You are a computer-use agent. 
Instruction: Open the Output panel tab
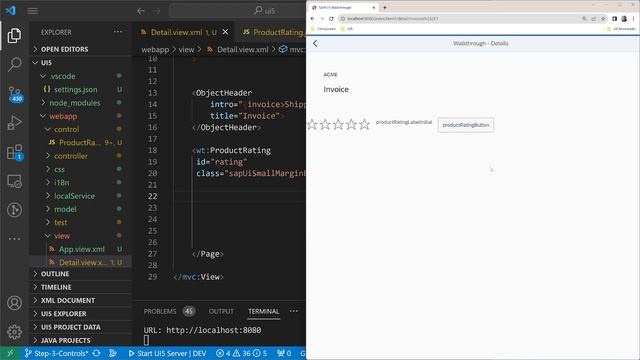[x=221, y=311]
